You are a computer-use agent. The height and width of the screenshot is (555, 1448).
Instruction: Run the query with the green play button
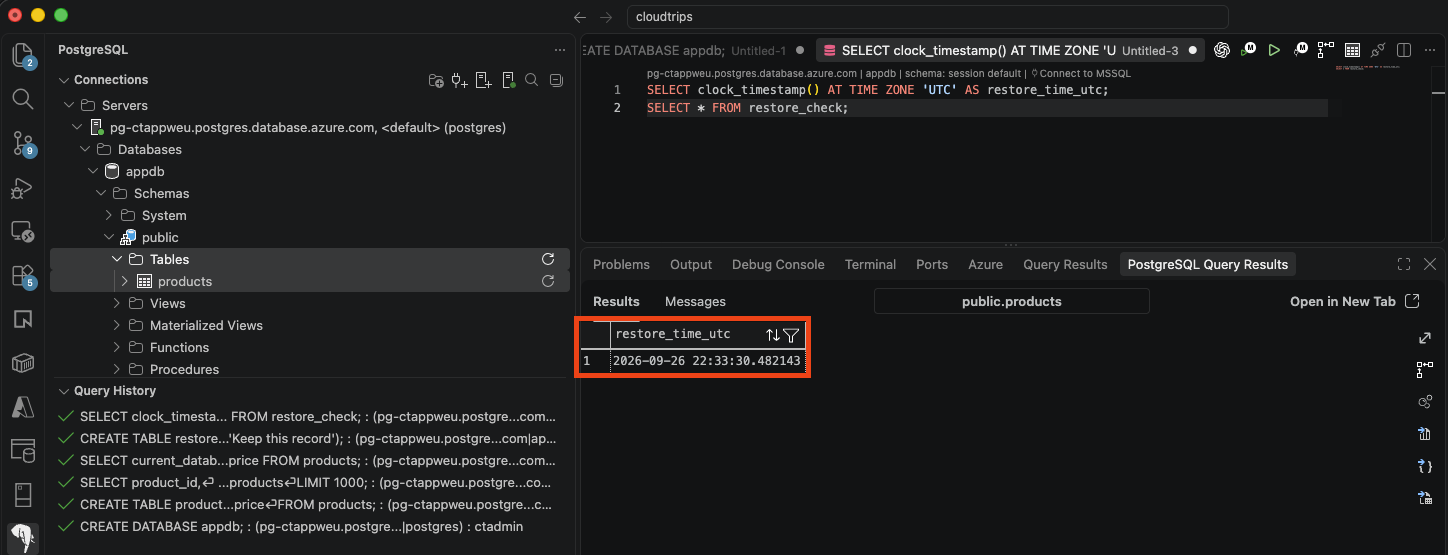(1274, 50)
